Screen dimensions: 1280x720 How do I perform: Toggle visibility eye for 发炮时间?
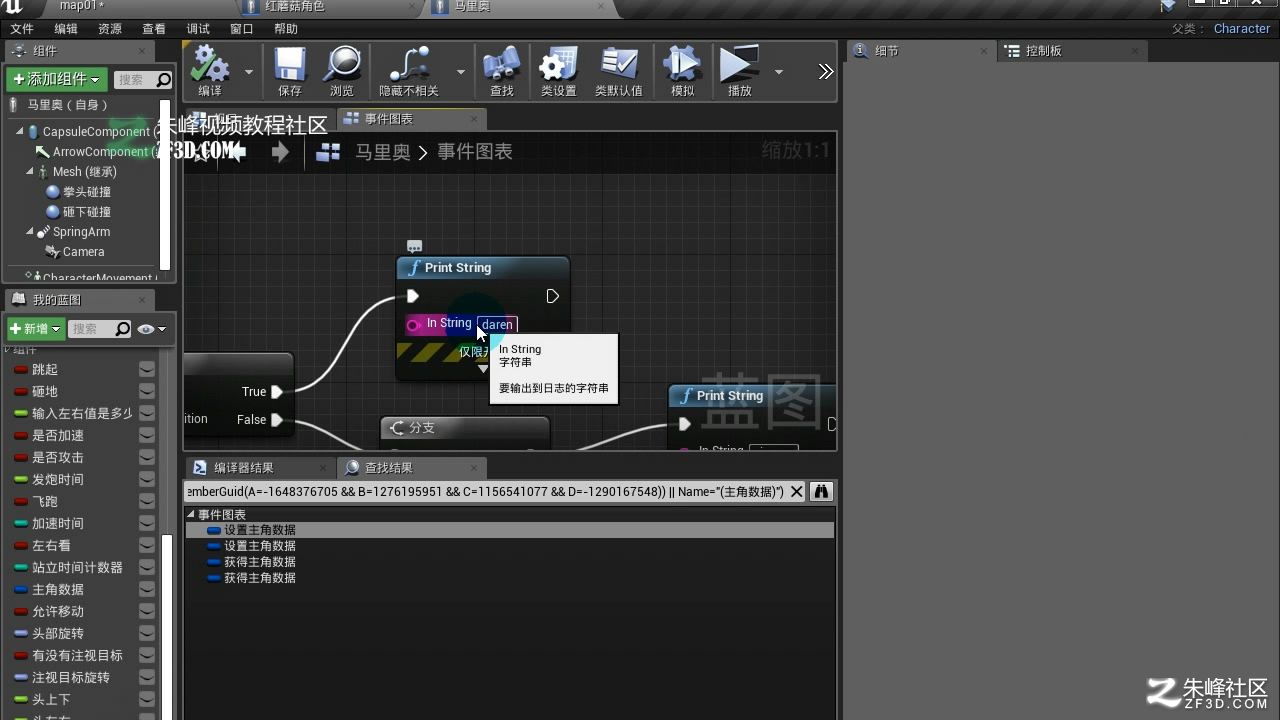tap(147, 480)
